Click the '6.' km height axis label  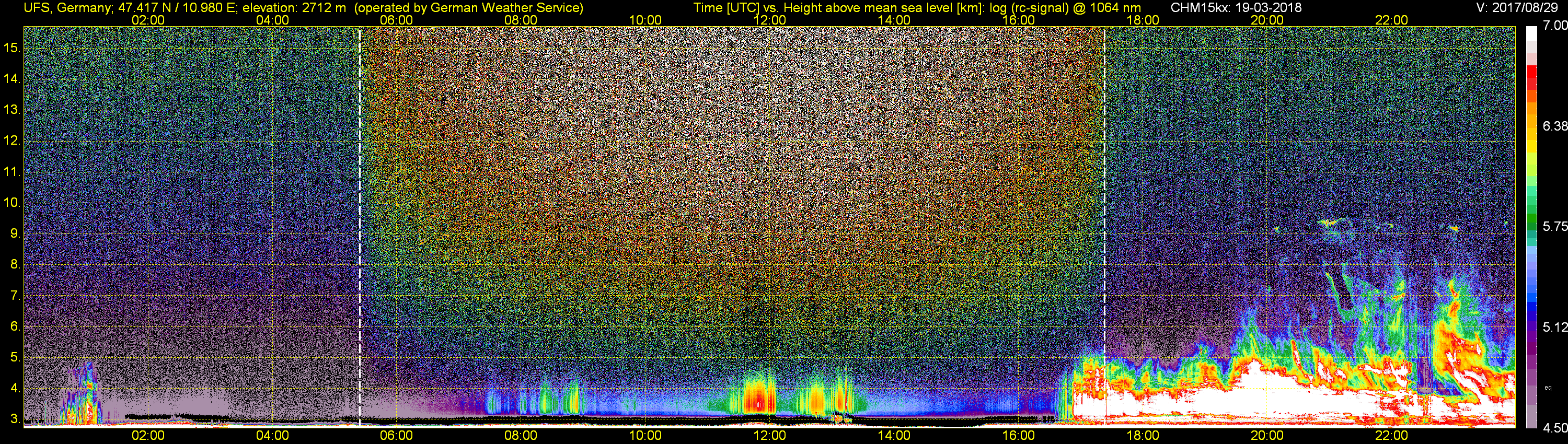pos(15,326)
